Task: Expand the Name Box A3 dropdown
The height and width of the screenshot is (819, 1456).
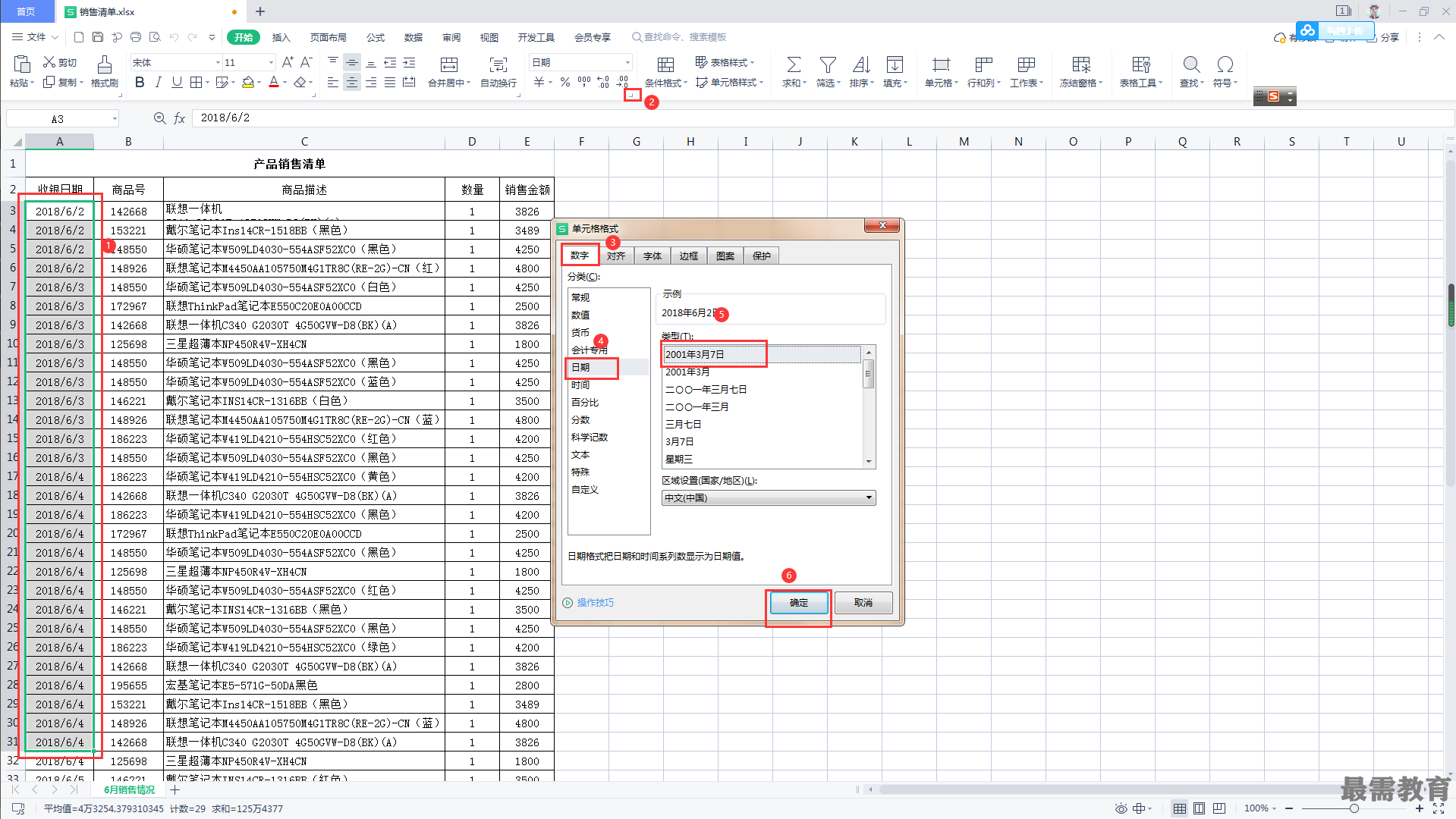Action: [x=115, y=118]
